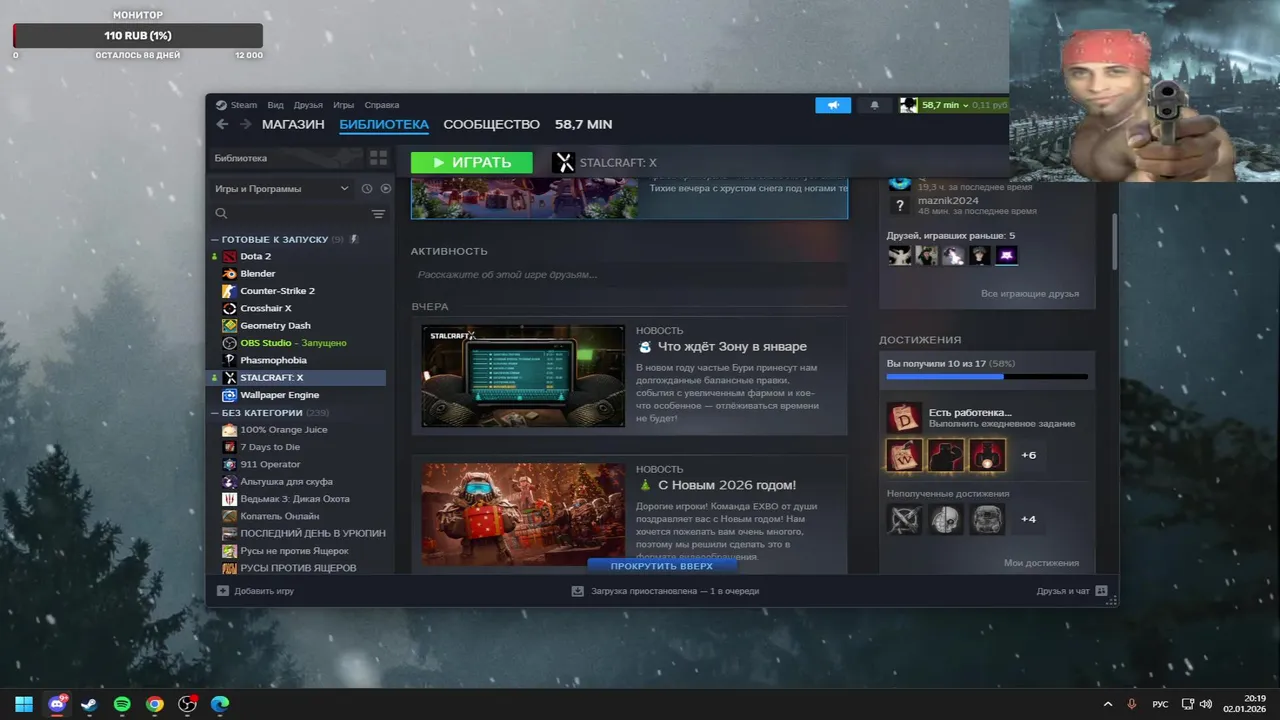Screen dimensions: 1280x720
Task: Go back with the left arrow in Steam
Action: pos(222,124)
